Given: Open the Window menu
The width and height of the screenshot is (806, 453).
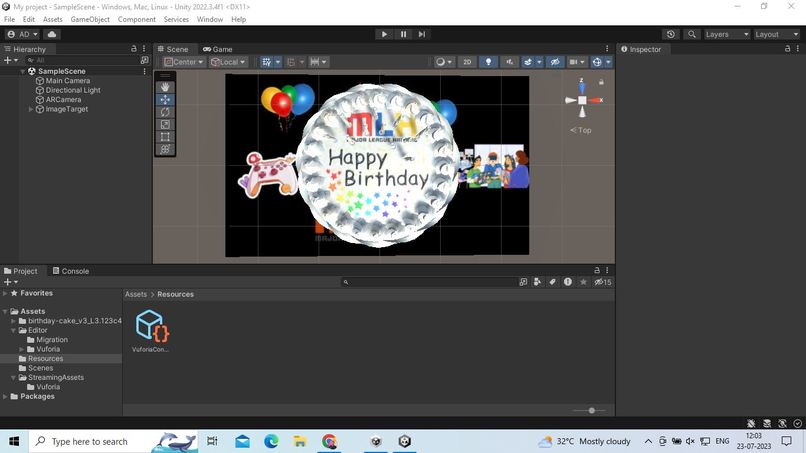Looking at the screenshot, I should pyautogui.click(x=210, y=19).
